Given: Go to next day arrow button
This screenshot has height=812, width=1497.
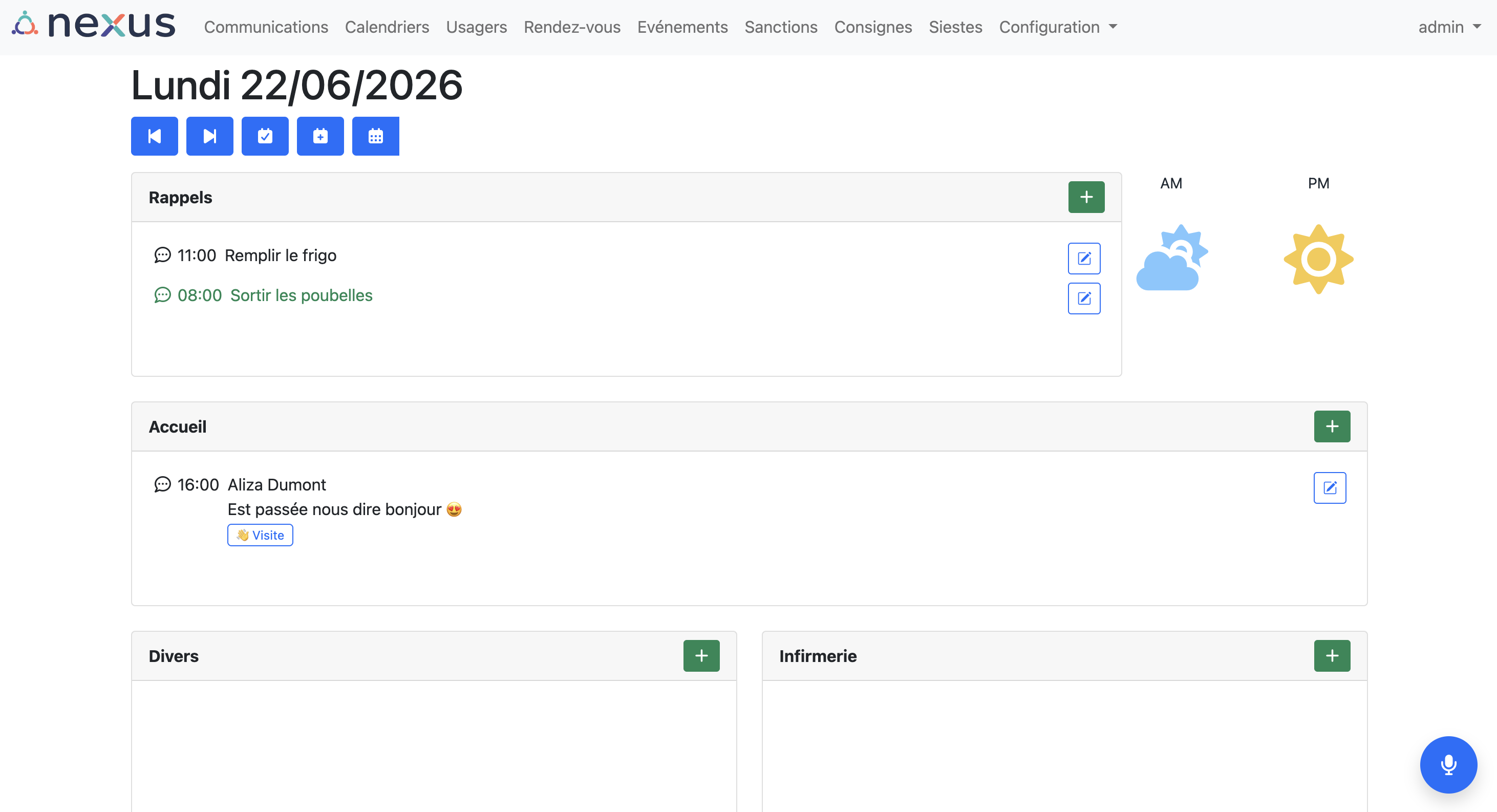Looking at the screenshot, I should tap(210, 136).
